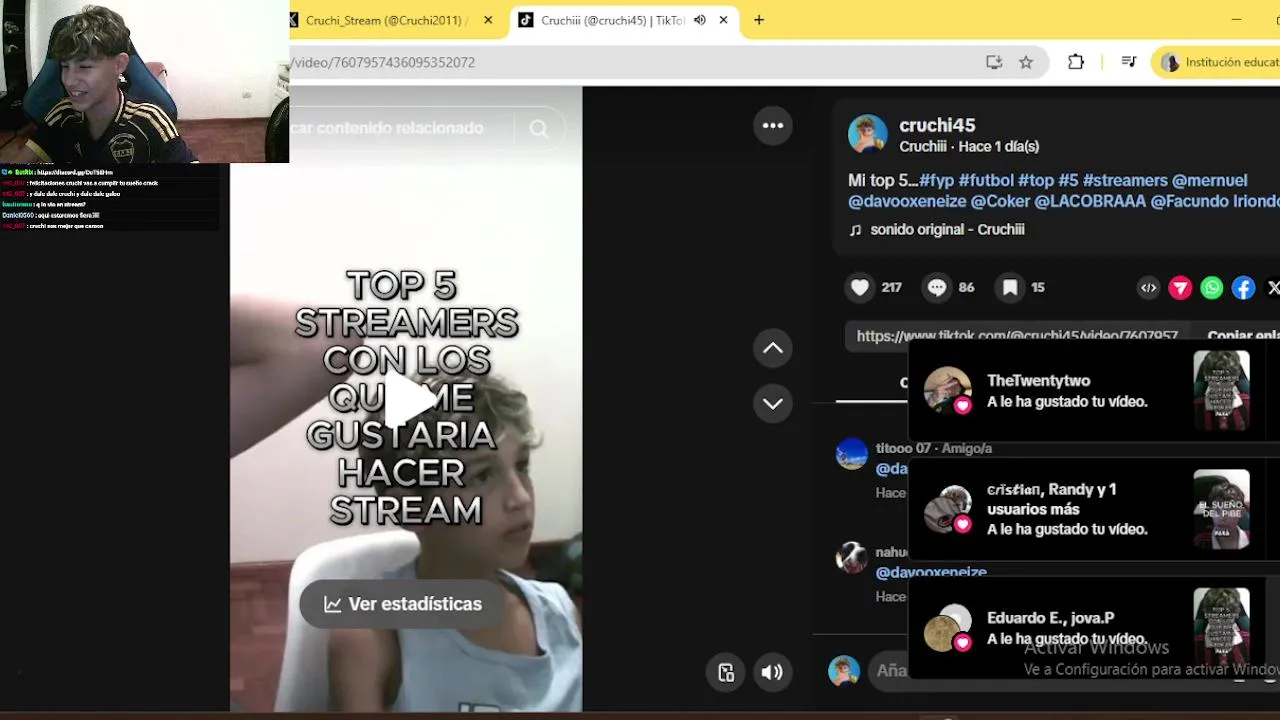1280x720 pixels.
Task: Click the streamer webcam overlay
Action: coord(144,81)
